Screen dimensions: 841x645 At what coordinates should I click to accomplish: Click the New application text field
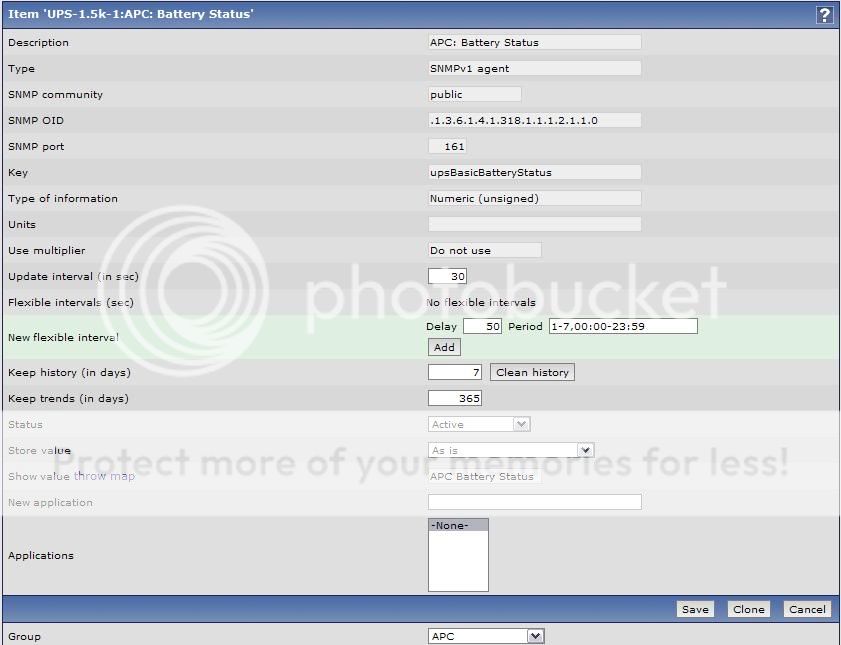pyautogui.click(x=534, y=502)
